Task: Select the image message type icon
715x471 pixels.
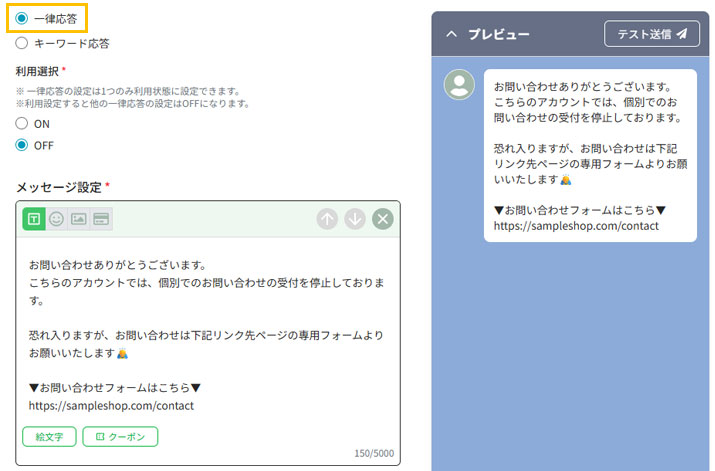Action: tap(78, 219)
